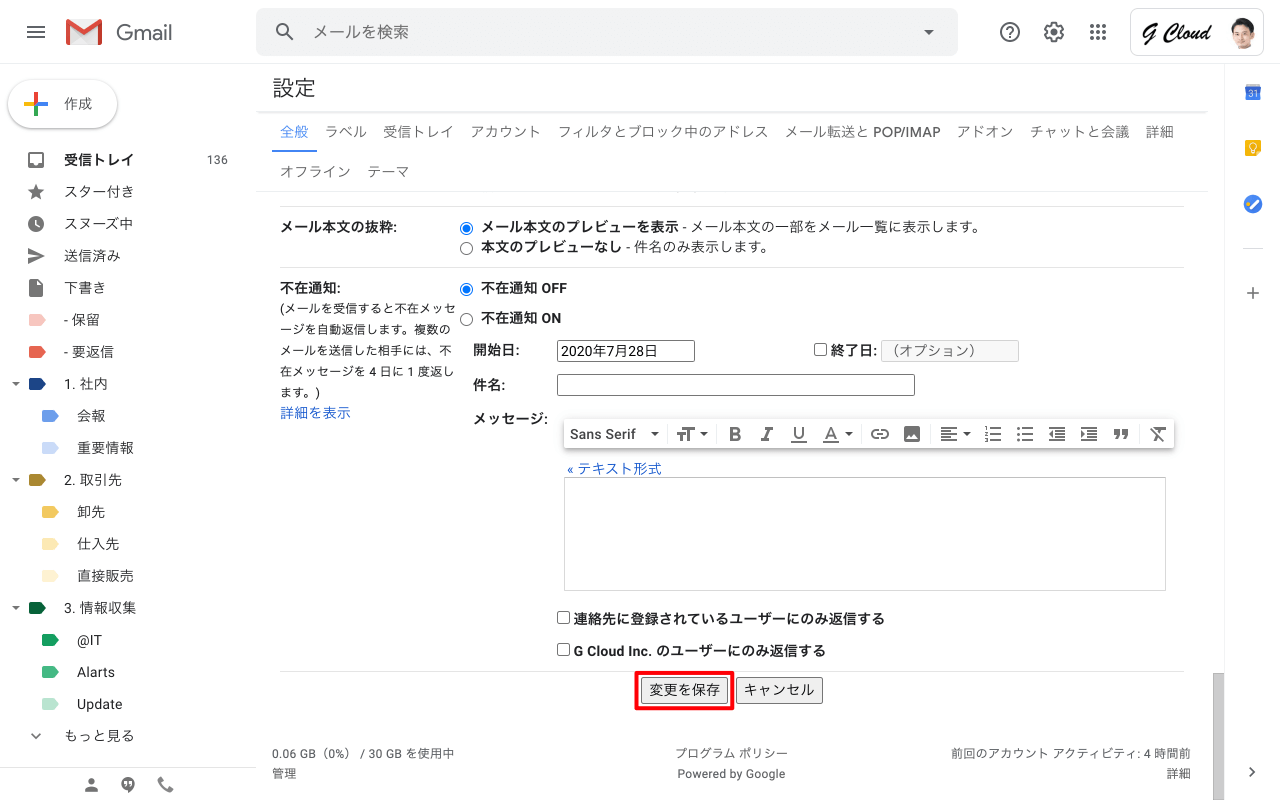The width and height of the screenshot is (1280, 800).
Task: Open the Google apps grid icon
Action: (1098, 32)
